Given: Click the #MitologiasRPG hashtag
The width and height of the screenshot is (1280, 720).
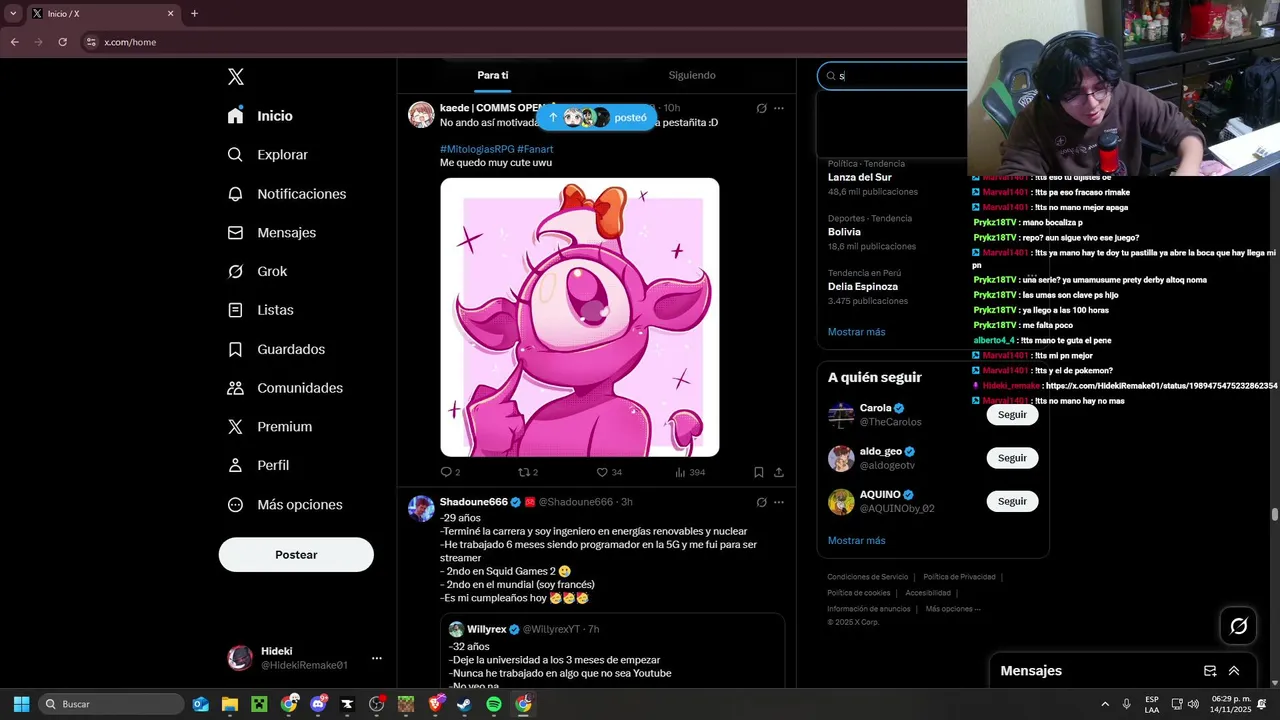Looking at the screenshot, I should click(477, 149).
